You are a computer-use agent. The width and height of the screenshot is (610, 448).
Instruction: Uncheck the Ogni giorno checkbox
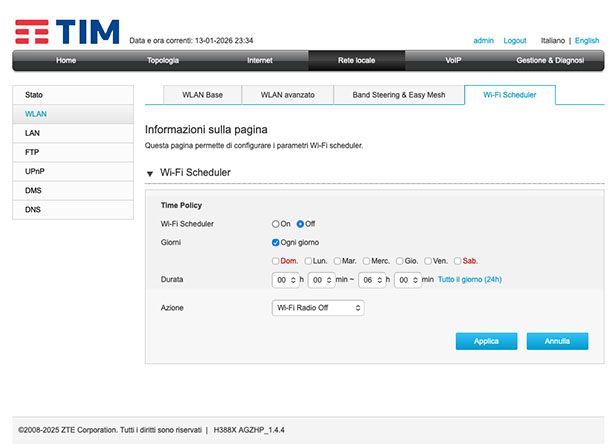pos(275,243)
